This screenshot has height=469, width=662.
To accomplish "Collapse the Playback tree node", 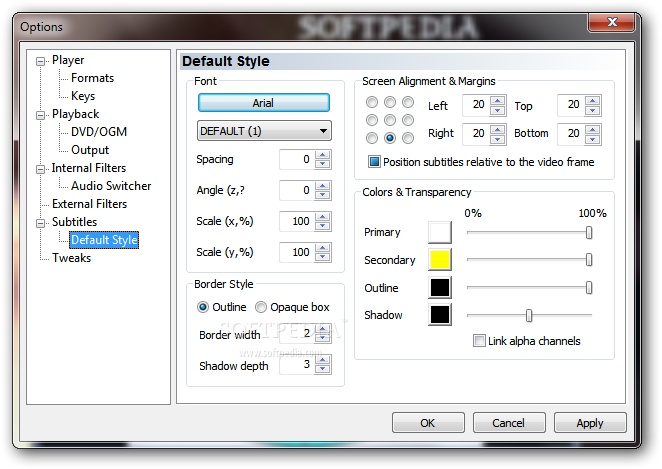I will coord(41,115).
